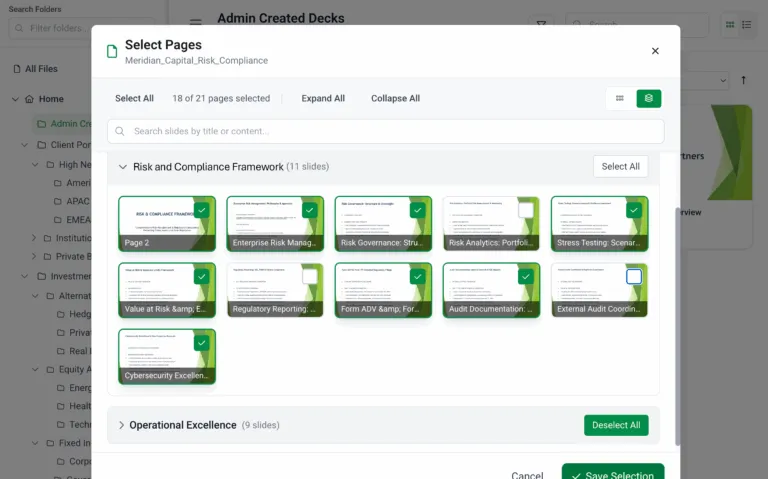Collapse the Home tree node
The width and height of the screenshot is (768, 479).
coord(15,99)
